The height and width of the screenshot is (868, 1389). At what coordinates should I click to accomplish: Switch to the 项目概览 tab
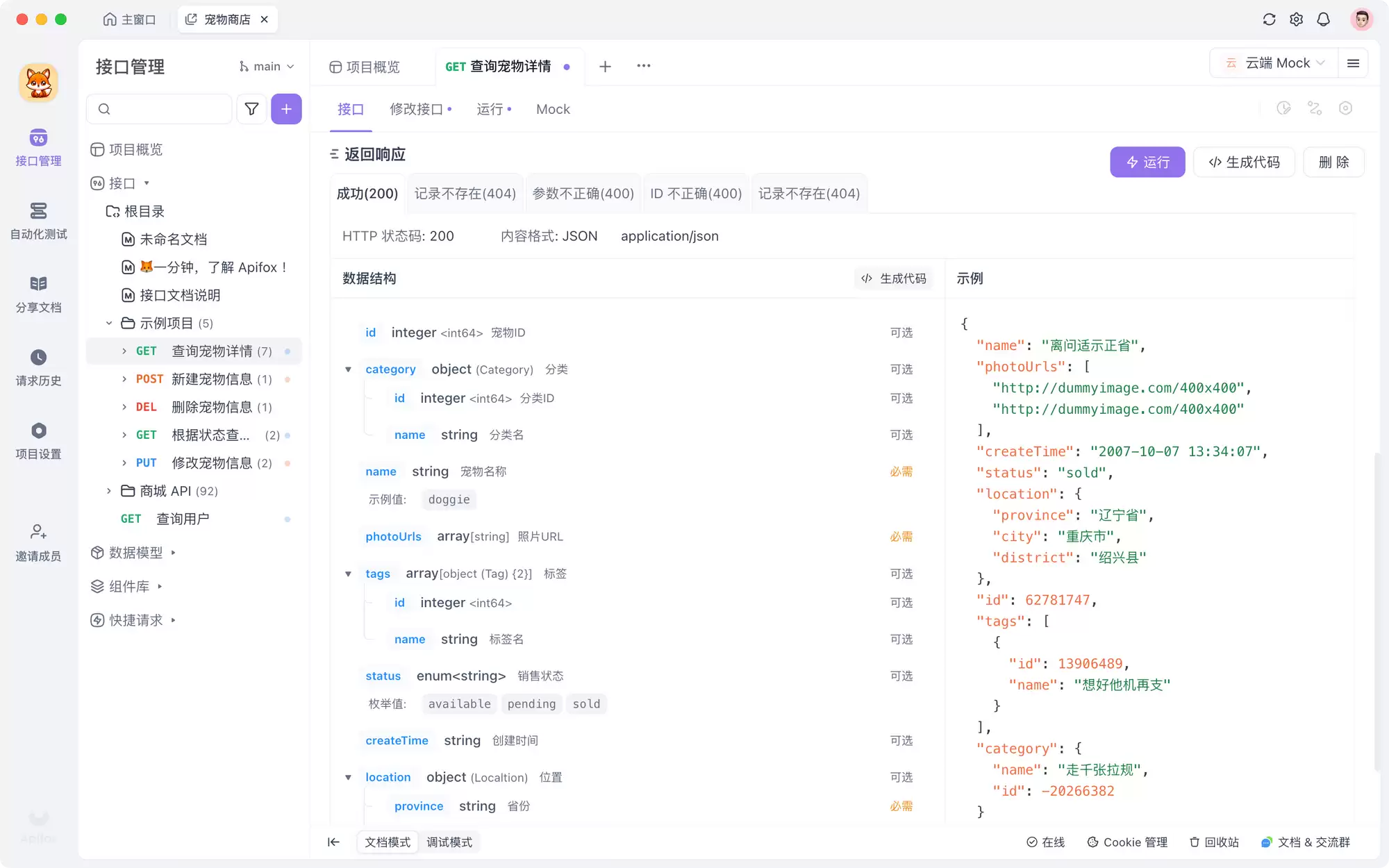pyautogui.click(x=365, y=67)
